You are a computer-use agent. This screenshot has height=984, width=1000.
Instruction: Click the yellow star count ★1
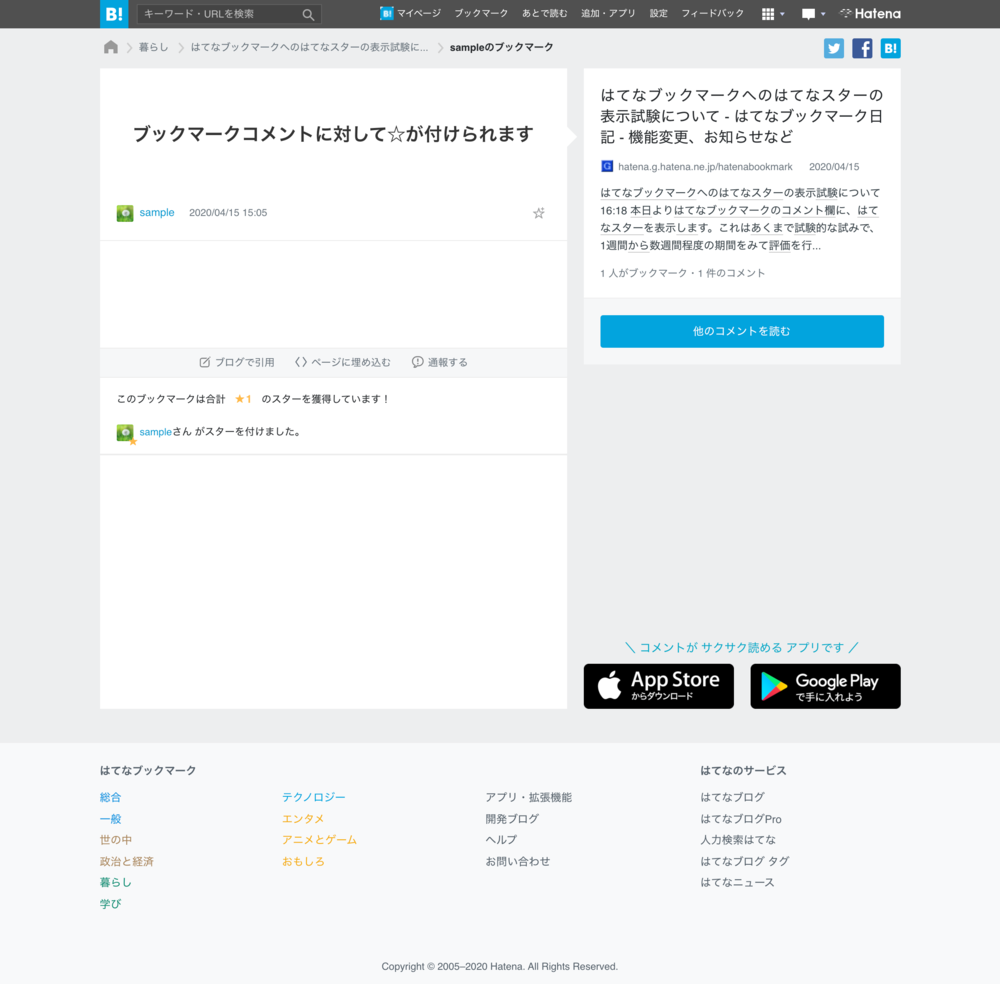click(x=243, y=399)
